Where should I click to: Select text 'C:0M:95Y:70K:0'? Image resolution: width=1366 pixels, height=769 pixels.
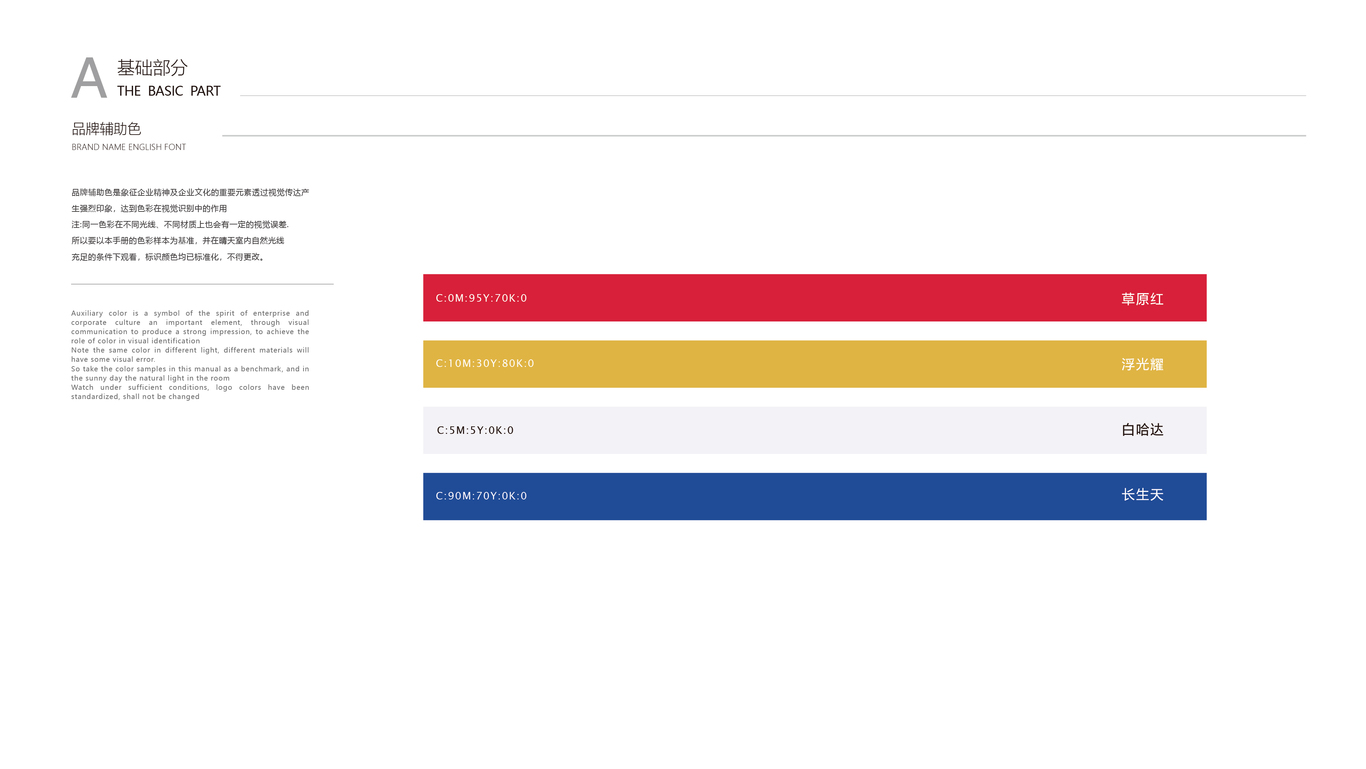pos(481,298)
